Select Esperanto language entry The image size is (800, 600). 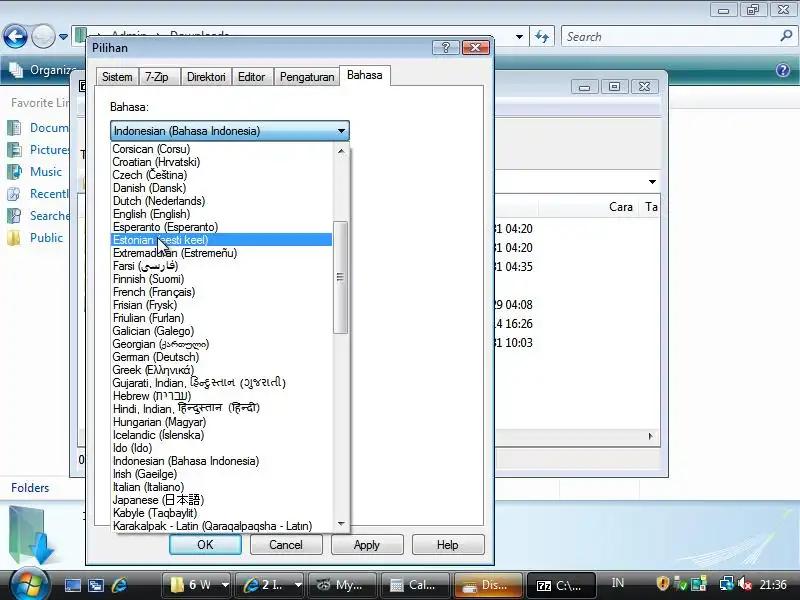[221, 227]
